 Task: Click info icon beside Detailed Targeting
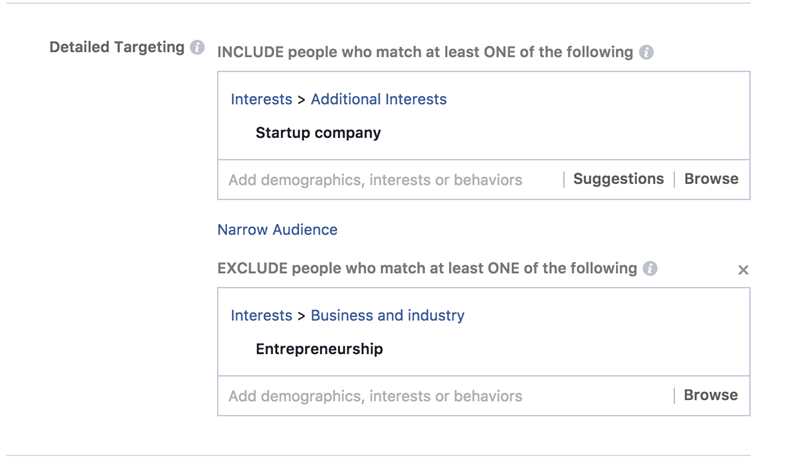(197, 47)
